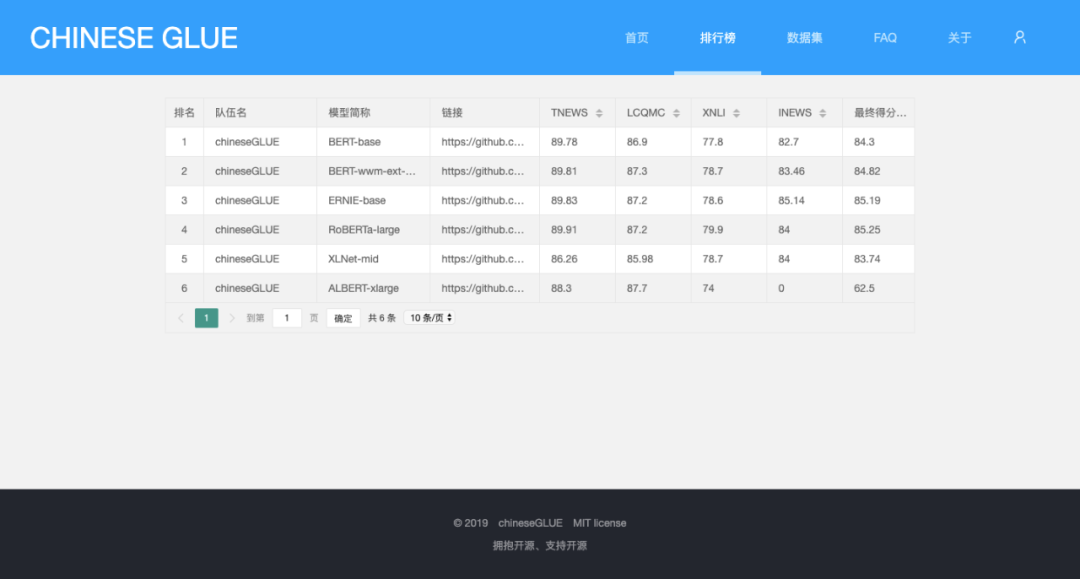This screenshot has height=579, width=1080.
Task: Open ERNIE-base github link
Action: (483, 200)
